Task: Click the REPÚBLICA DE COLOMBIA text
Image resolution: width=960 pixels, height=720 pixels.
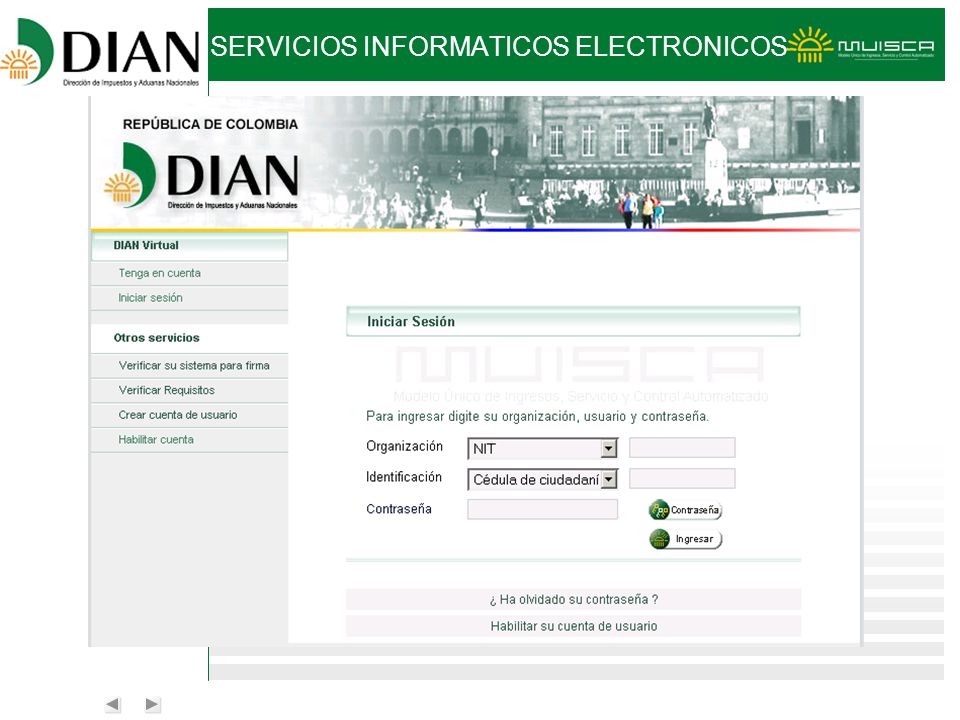Action: tap(210, 124)
